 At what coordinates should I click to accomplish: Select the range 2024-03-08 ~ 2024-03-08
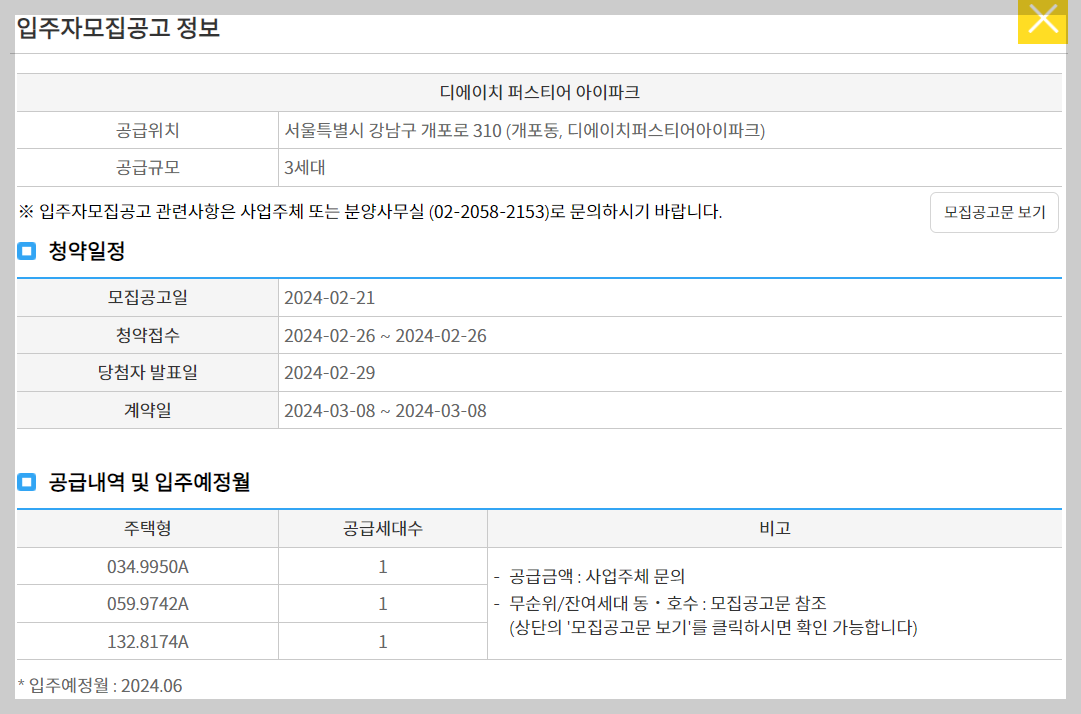point(385,411)
